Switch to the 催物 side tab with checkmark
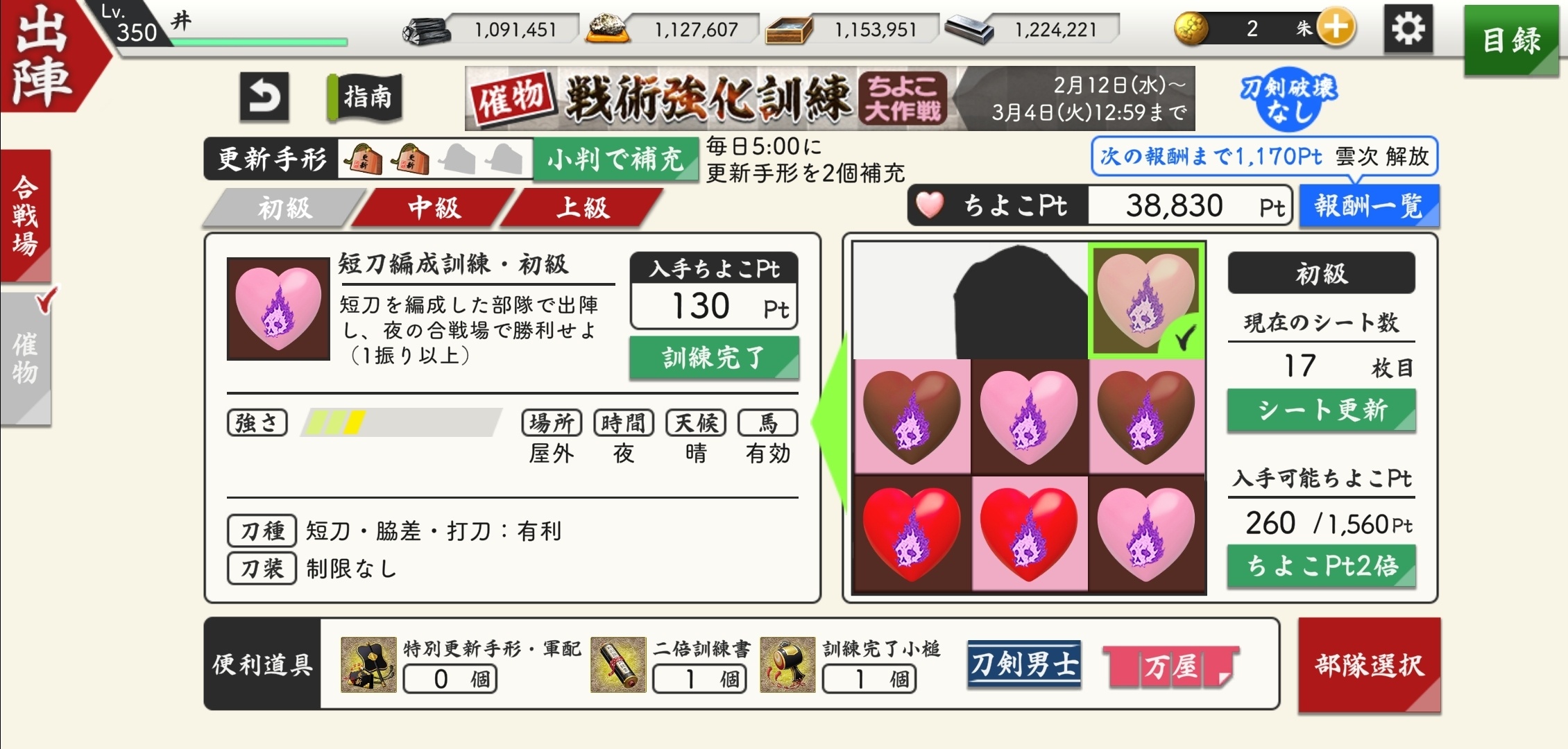Viewport: 1568px width, 749px height. pos(26,359)
